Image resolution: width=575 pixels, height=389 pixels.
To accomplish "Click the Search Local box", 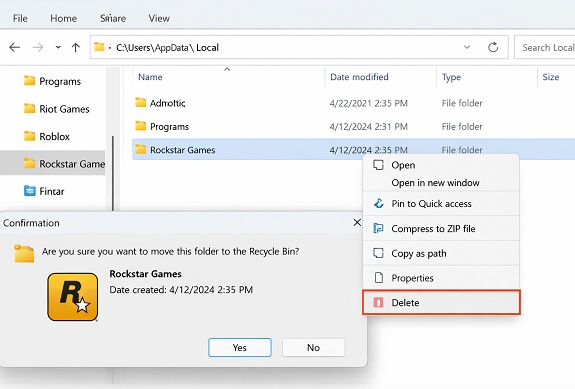I will tap(545, 47).
